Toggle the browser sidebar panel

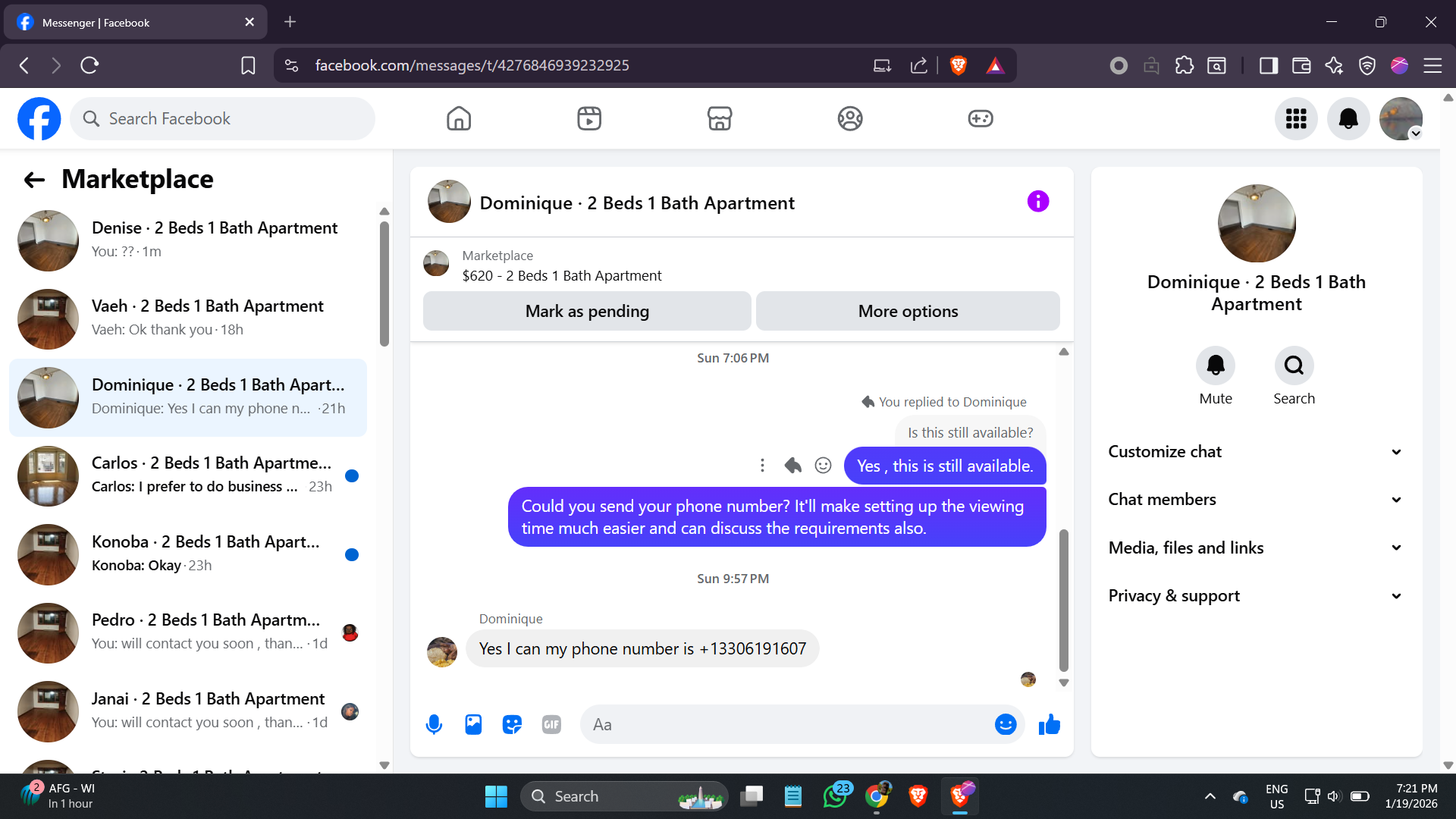[x=1268, y=66]
